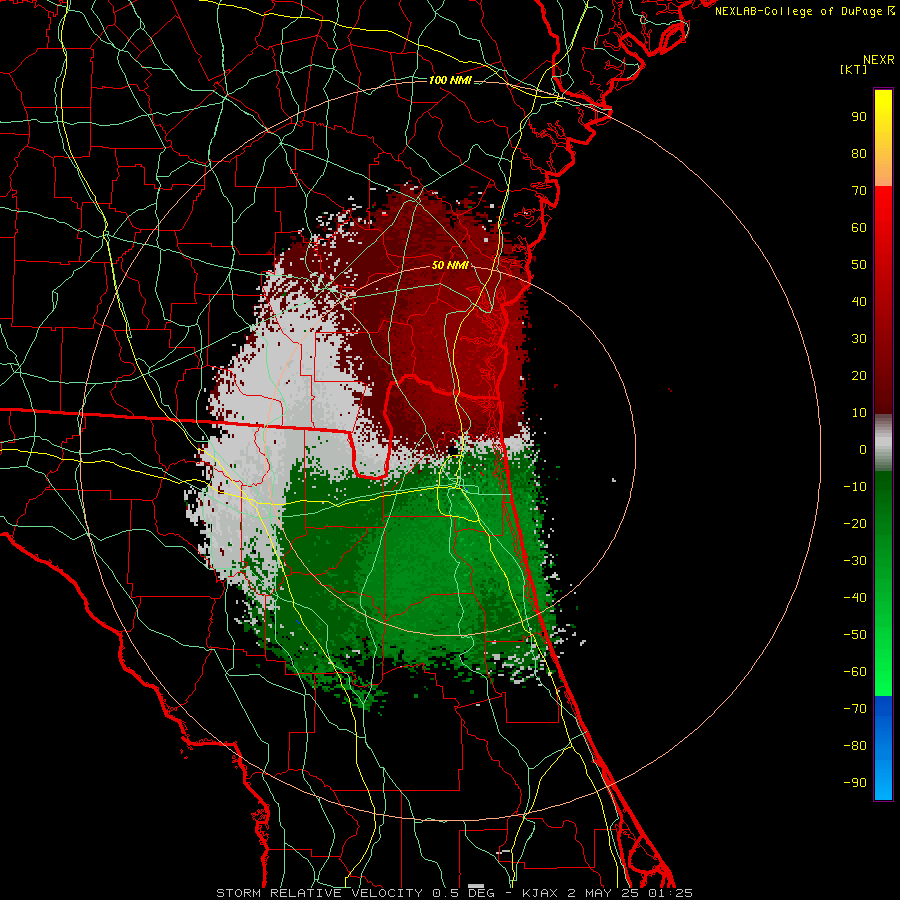Click the NEXLAB-College of DuPage header text
The width and height of the screenshot is (900, 900).
pos(804,11)
